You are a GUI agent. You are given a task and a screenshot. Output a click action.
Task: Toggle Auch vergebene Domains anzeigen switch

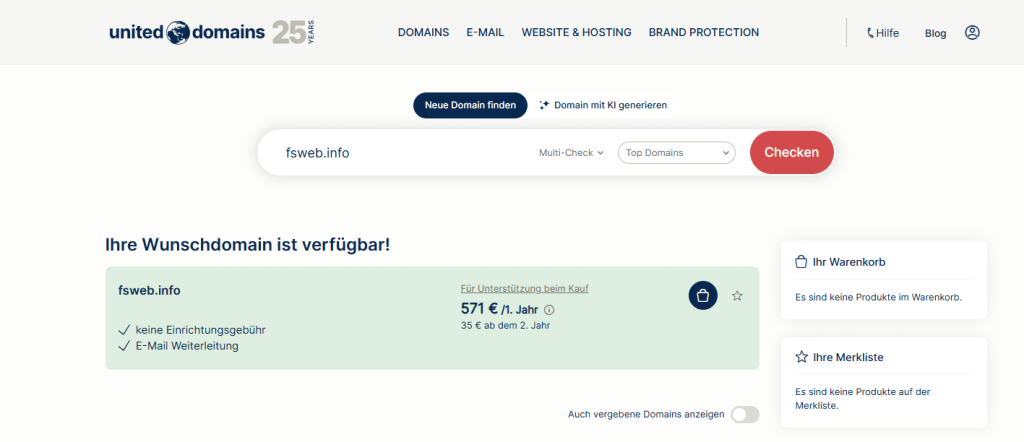[x=745, y=415]
